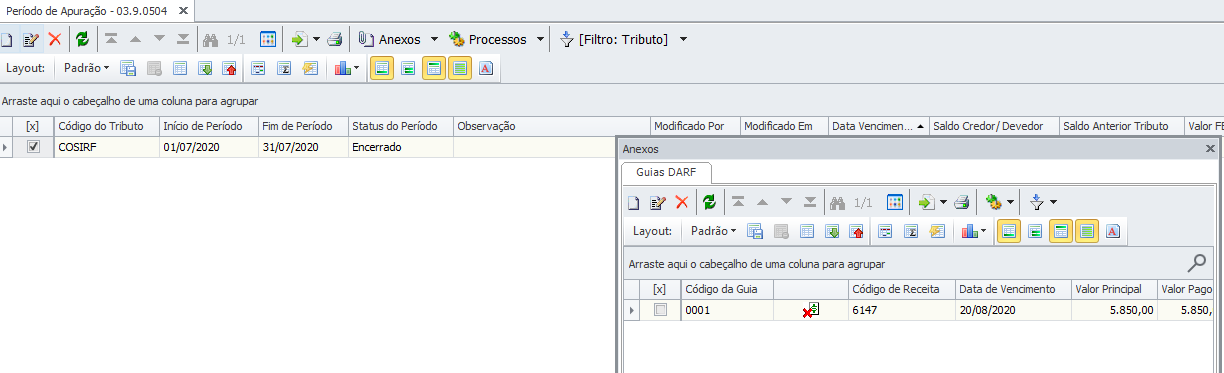Click processes gear icon in Anexos toolbar
This screenshot has width=1224, height=373.
click(993, 202)
